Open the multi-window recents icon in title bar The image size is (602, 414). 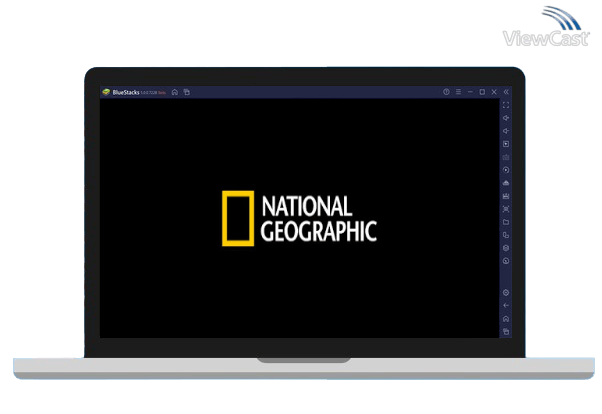[x=187, y=92]
